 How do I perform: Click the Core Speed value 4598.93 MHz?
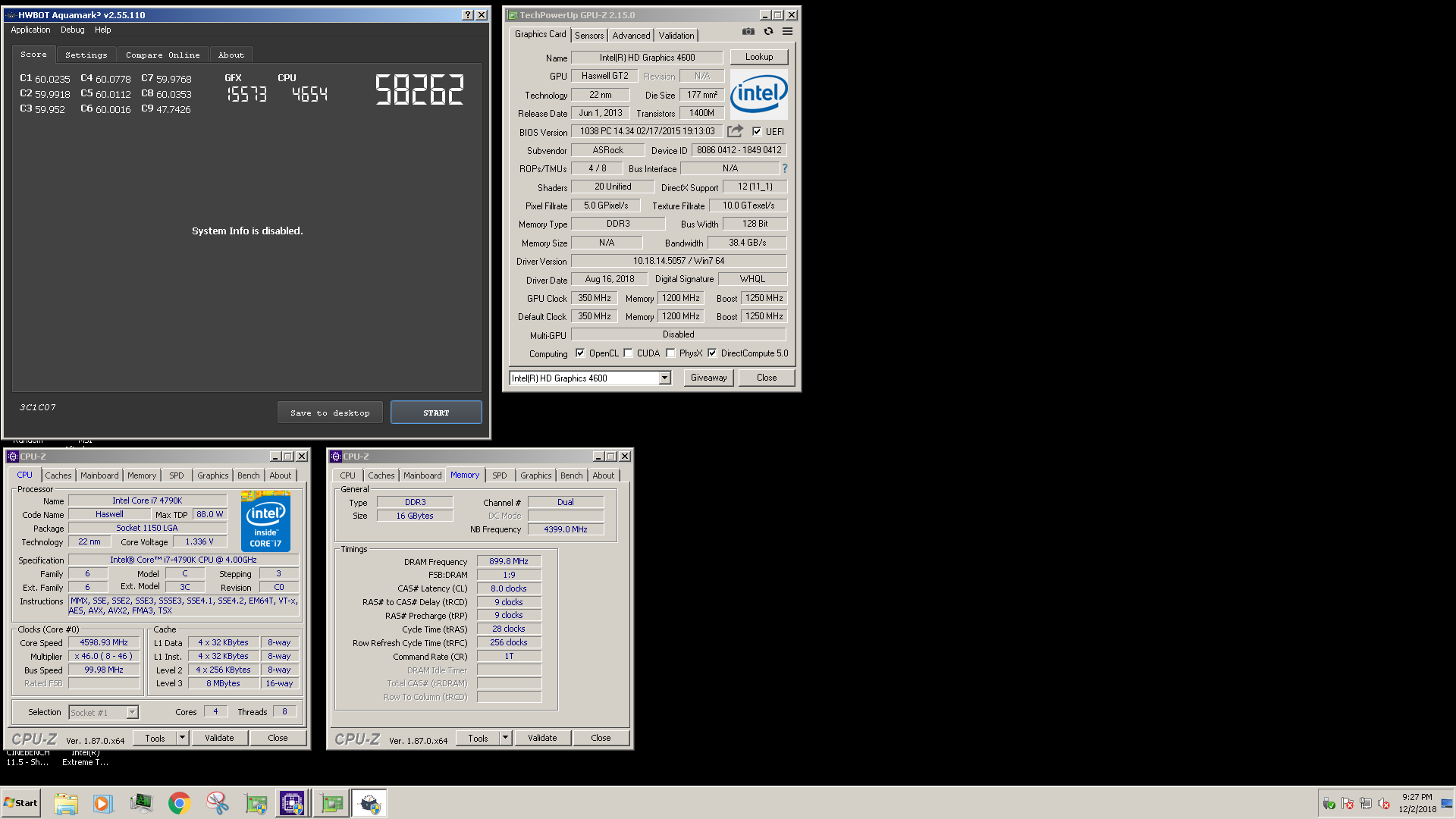pyautogui.click(x=104, y=642)
